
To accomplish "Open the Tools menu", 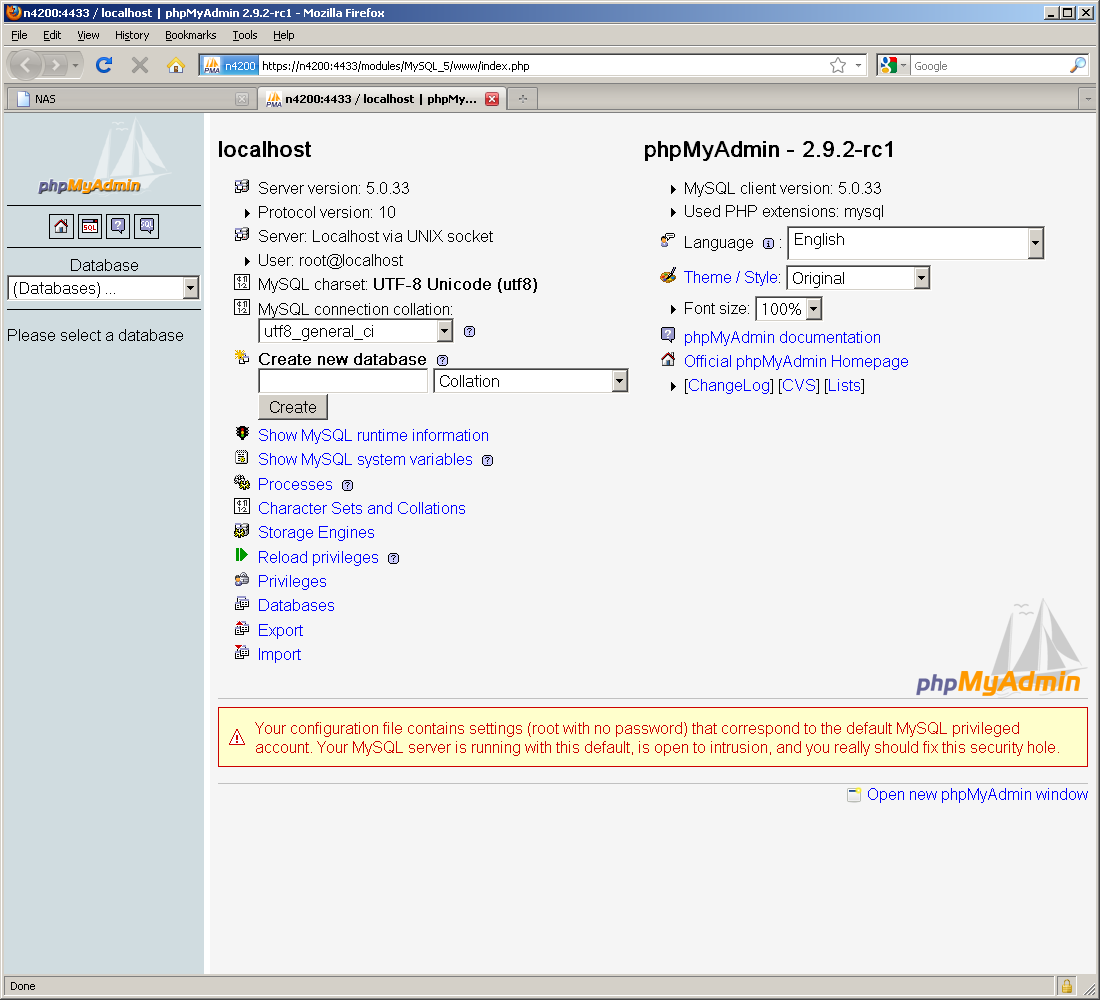I will coord(245,35).
